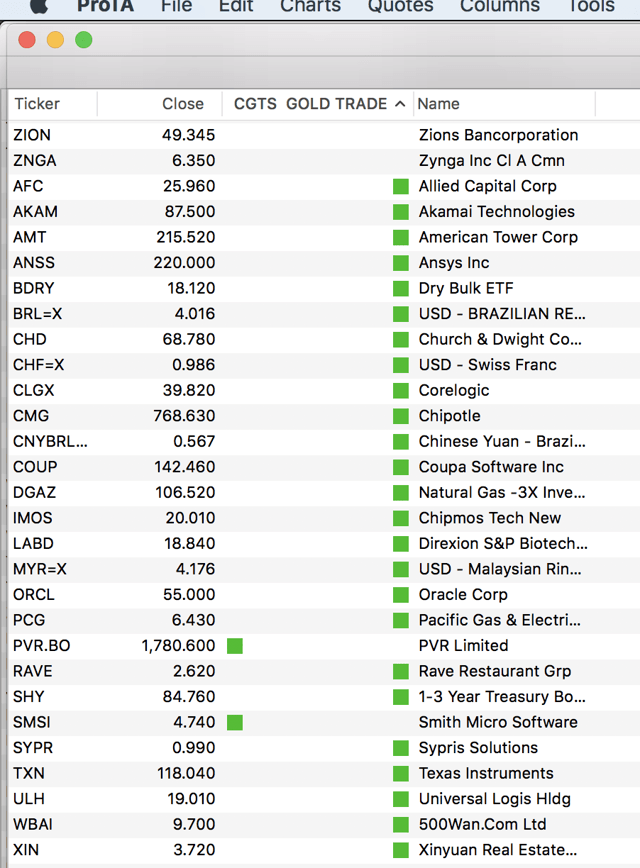Click green indicator in ANSS row
Screen dimensions: 640x868
coord(401,263)
